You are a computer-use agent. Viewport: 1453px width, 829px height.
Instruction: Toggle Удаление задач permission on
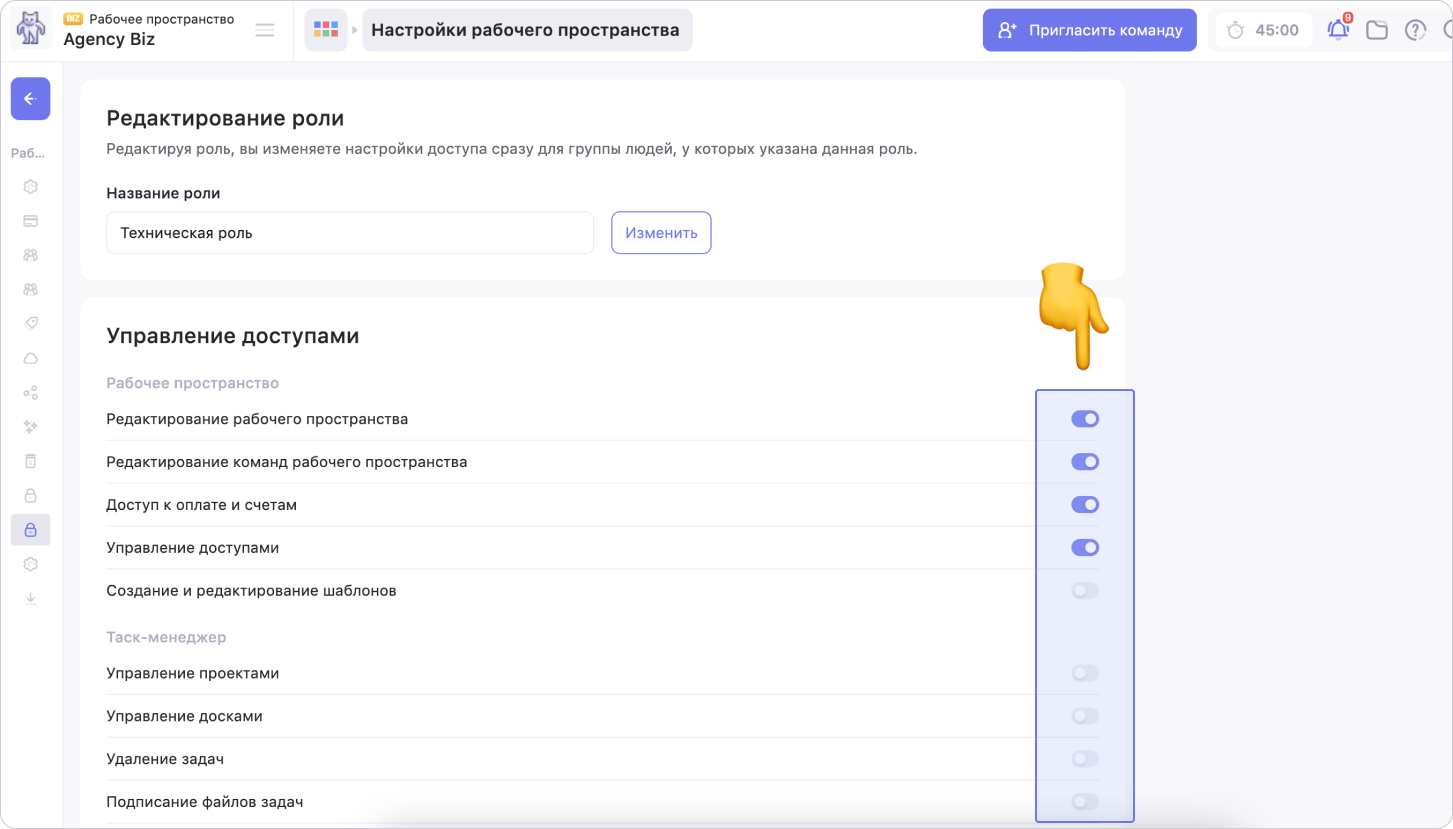[1085, 759]
